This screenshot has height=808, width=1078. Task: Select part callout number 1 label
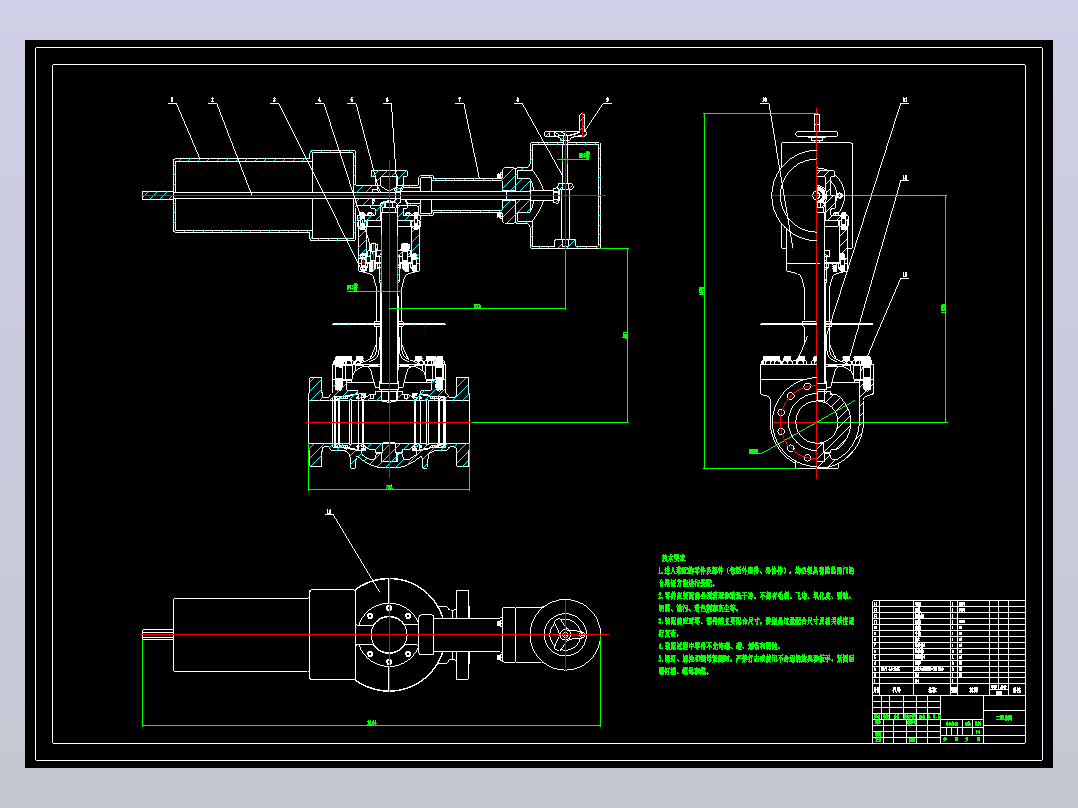[172, 100]
